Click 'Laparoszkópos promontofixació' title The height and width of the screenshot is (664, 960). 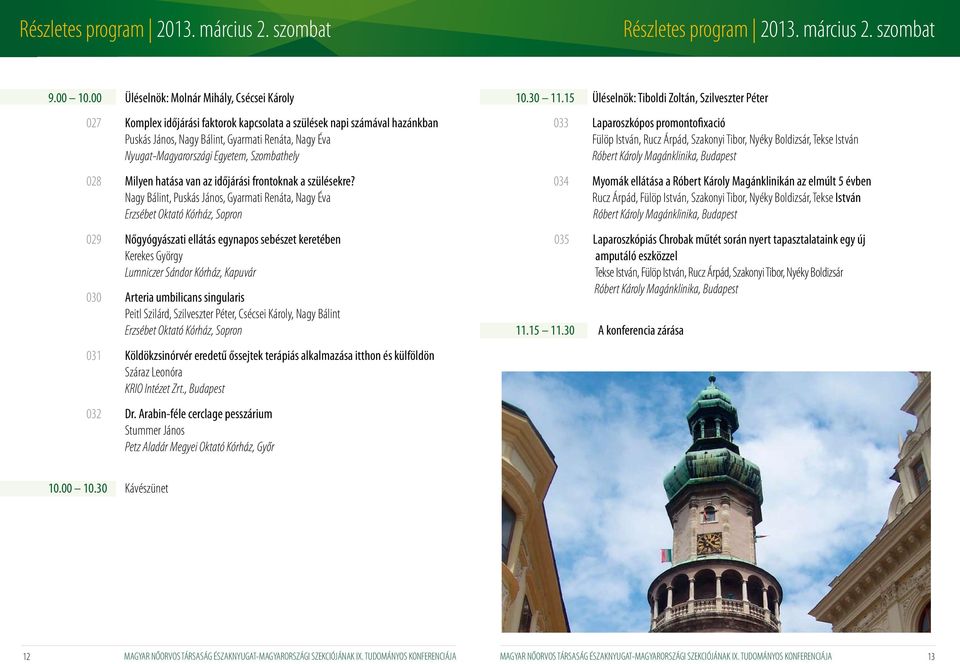pyautogui.click(x=659, y=123)
